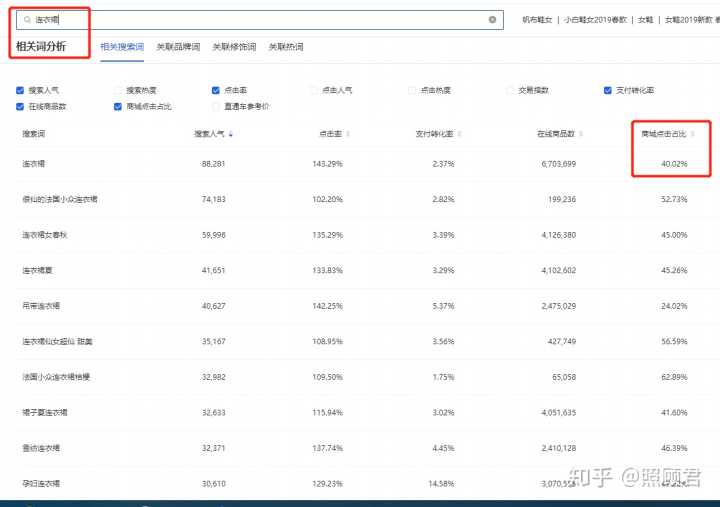Open the 关联修饰词 tab
The height and width of the screenshot is (507, 720).
[234, 47]
